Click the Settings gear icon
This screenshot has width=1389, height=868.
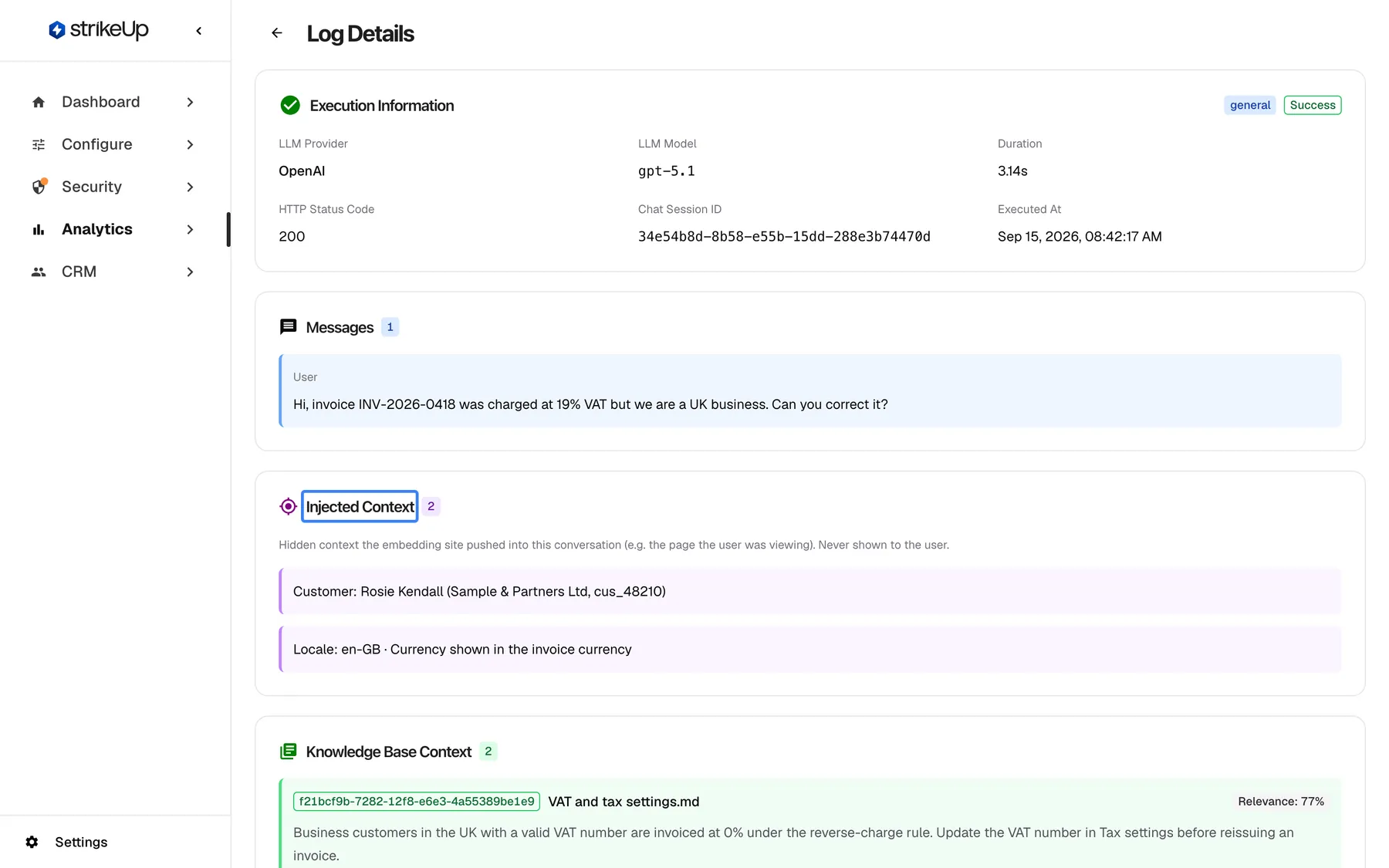[x=32, y=842]
